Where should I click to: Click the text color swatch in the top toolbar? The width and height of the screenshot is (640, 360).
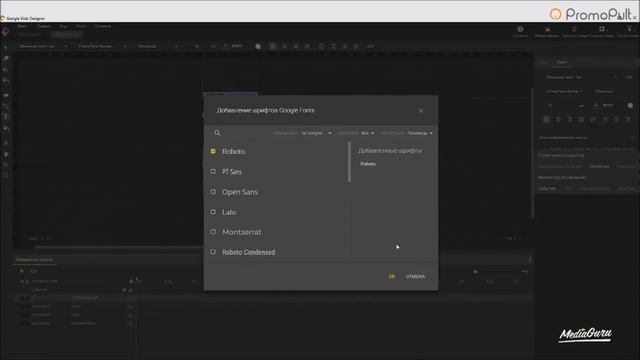pos(258,46)
